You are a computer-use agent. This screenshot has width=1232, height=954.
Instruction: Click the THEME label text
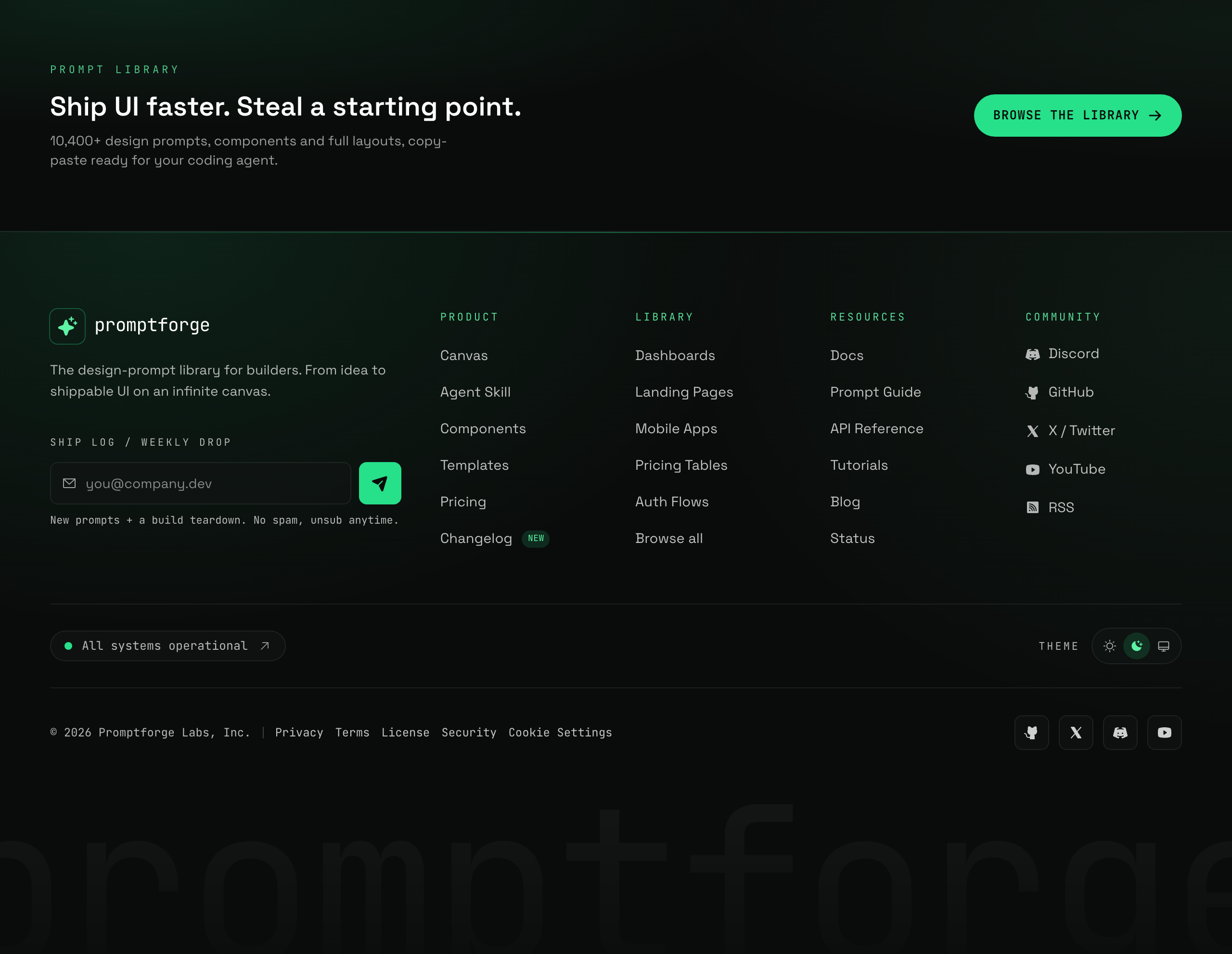(1058, 646)
